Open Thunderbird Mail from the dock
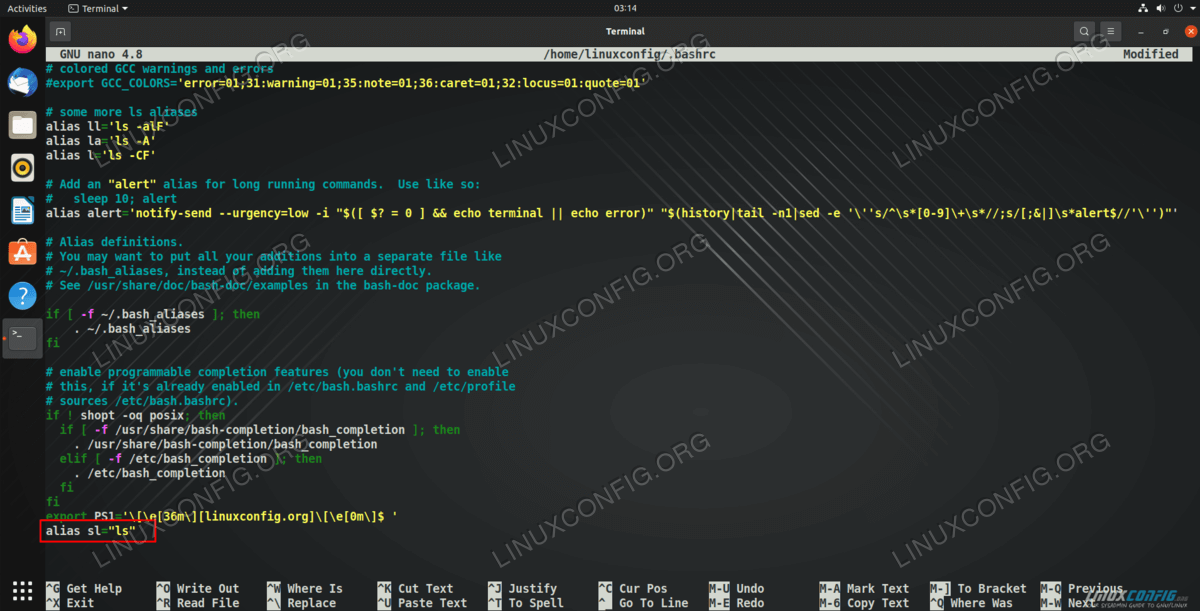 [22, 82]
